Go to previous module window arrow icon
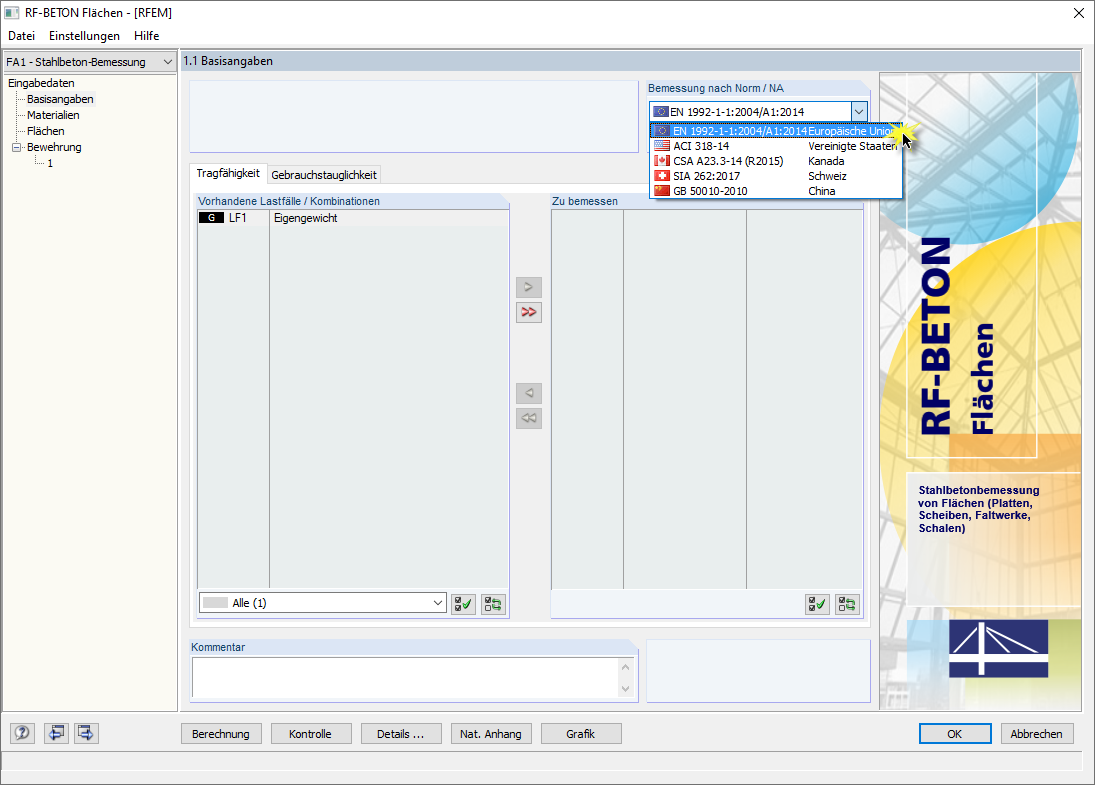The image size is (1095, 785). pos(57,733)
